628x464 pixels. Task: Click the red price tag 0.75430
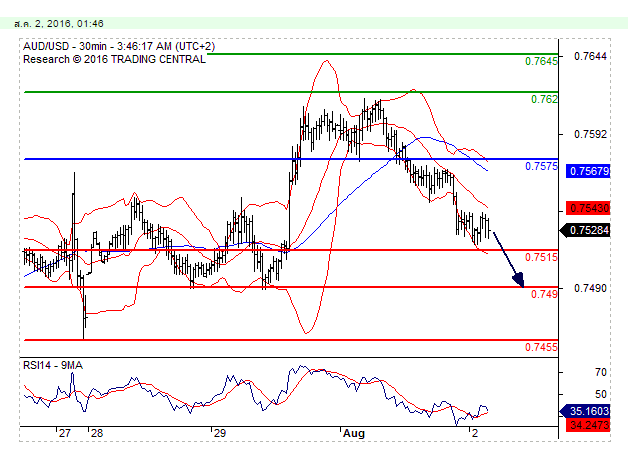(588, 208)
